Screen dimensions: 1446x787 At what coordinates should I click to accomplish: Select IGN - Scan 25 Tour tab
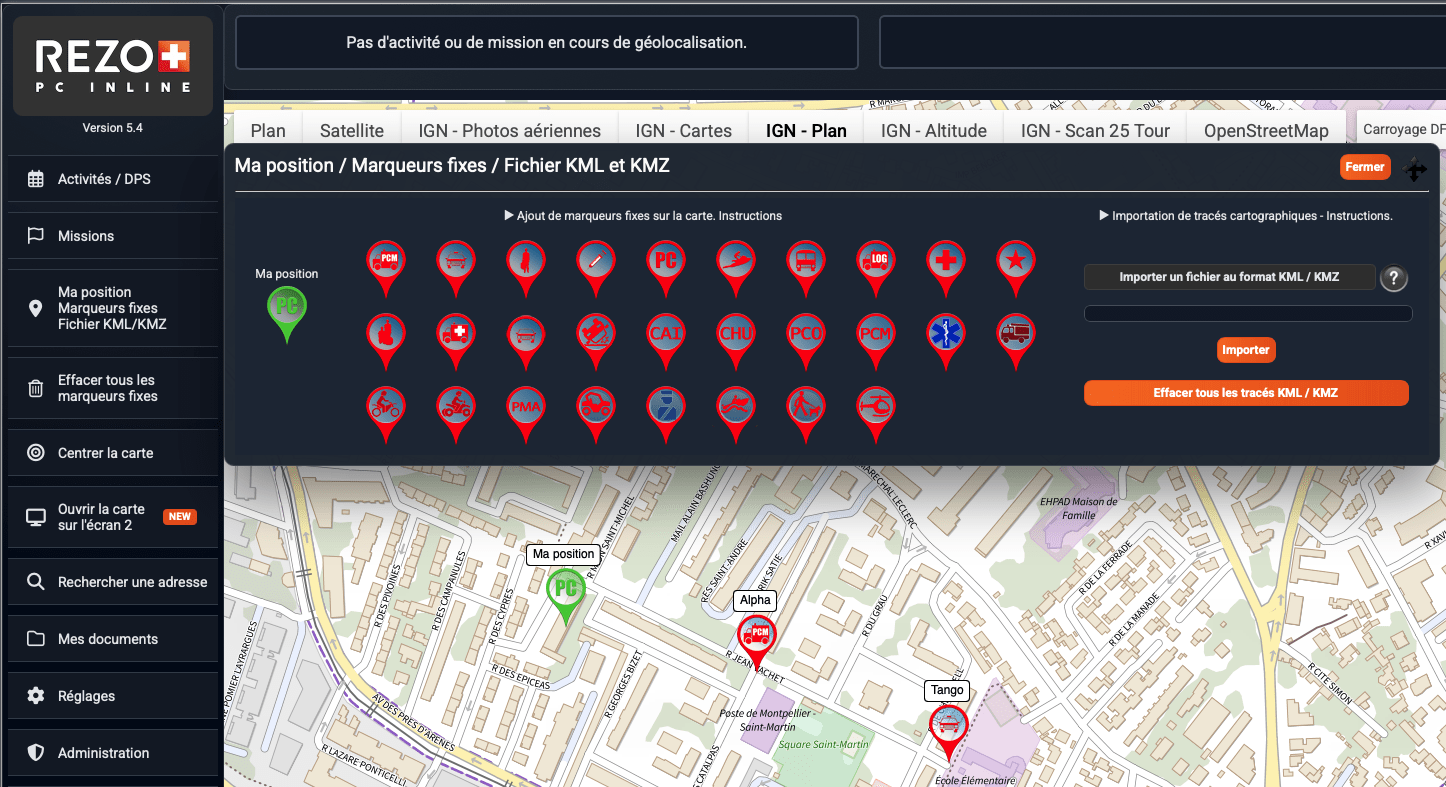tap(1095, 130)
